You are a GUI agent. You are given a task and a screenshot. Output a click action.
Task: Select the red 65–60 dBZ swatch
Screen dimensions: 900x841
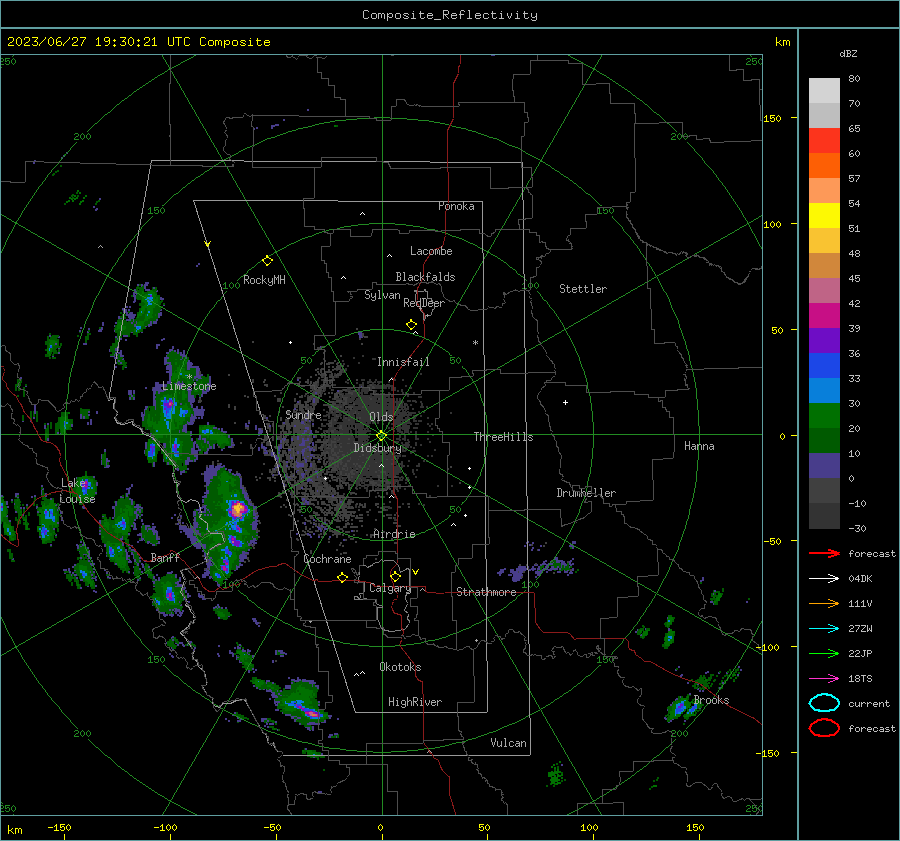(824, 141)
